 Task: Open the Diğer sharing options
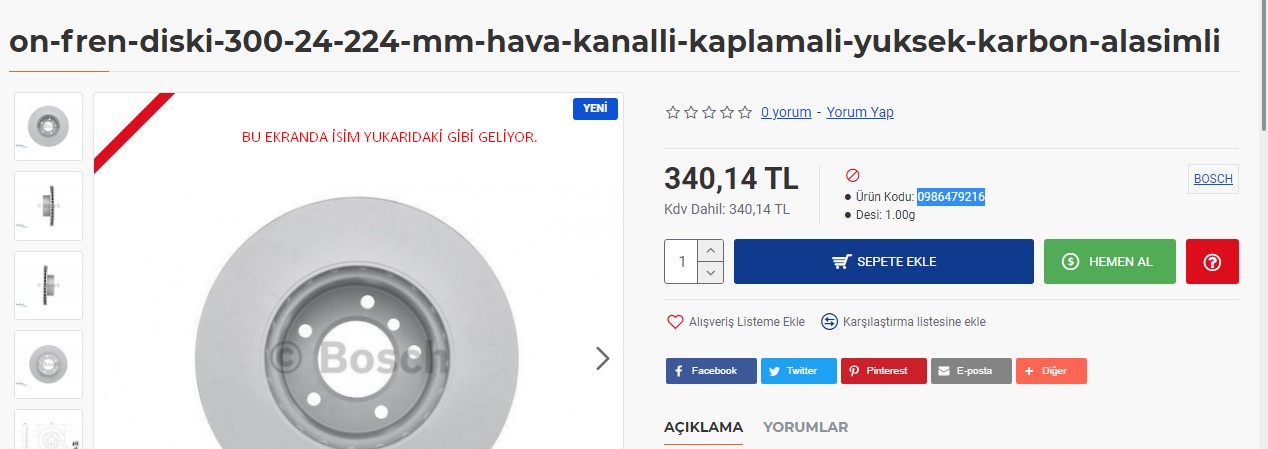[x=1051, y=371]
